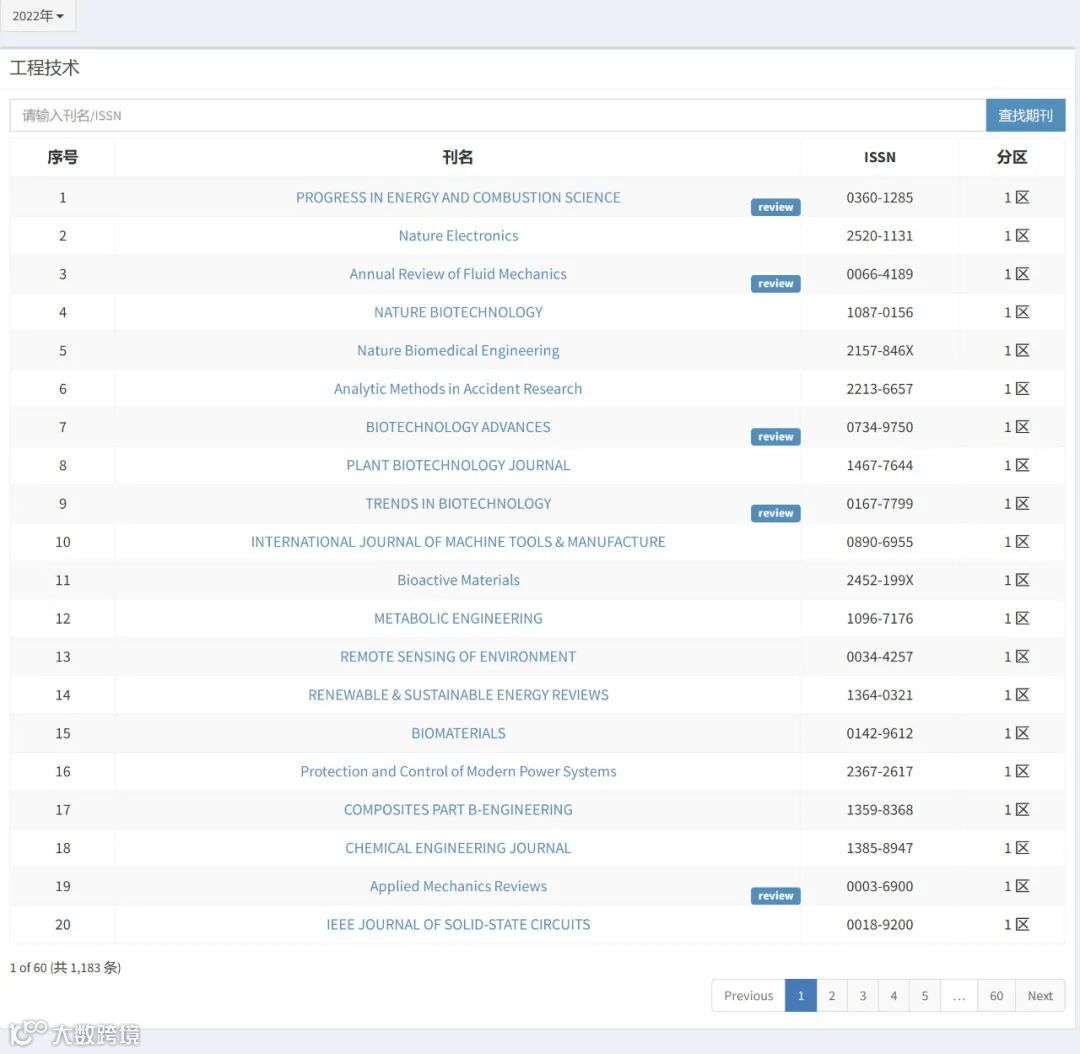Screen dimensions: 1080x1054
Task: Click review badge on BIOTECHNOLOGY ADVANCES row
Action: point(776,436)
